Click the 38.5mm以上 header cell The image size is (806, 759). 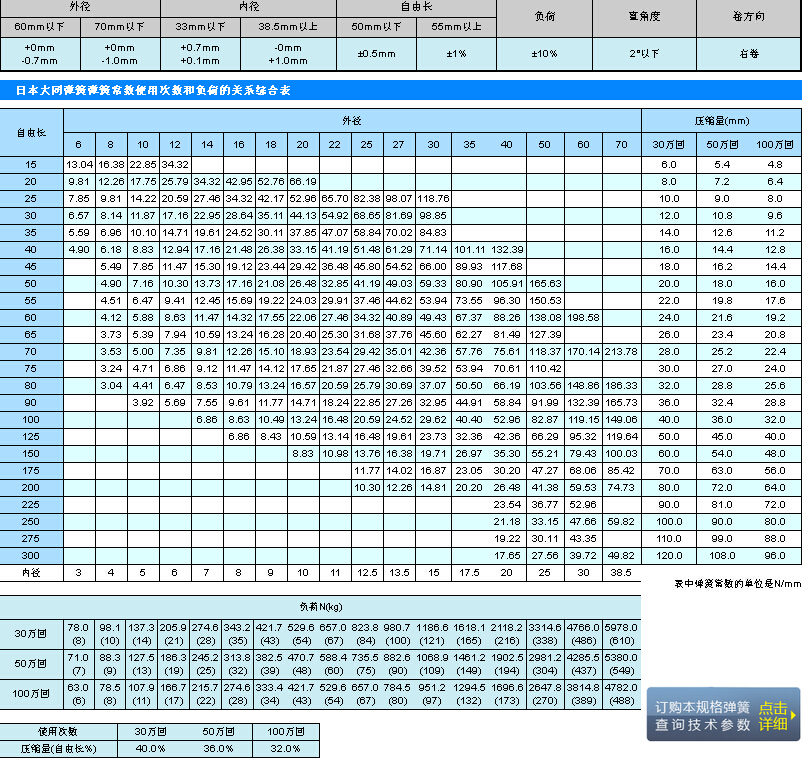pos(288,27)
